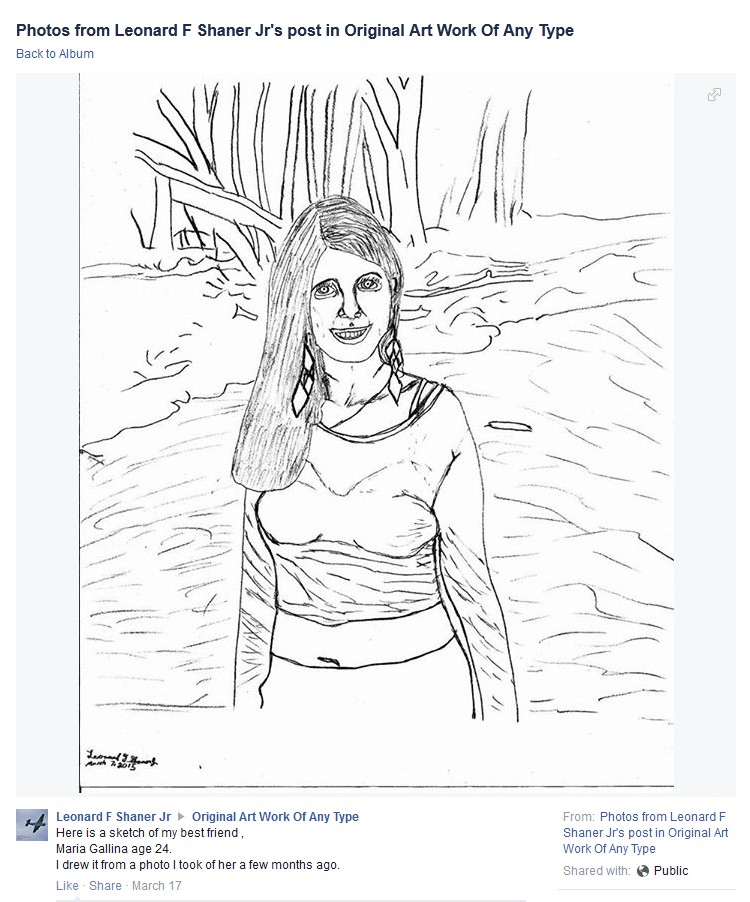Viewport: 750px width, 902px height.
Task: Click the 'Shared with:' label
Action: (596, 870)
